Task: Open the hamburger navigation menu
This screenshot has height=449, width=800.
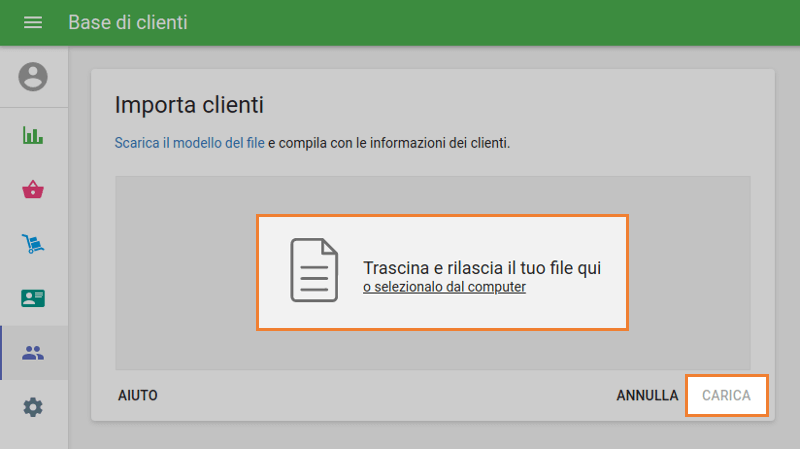Action: [33, 22]
